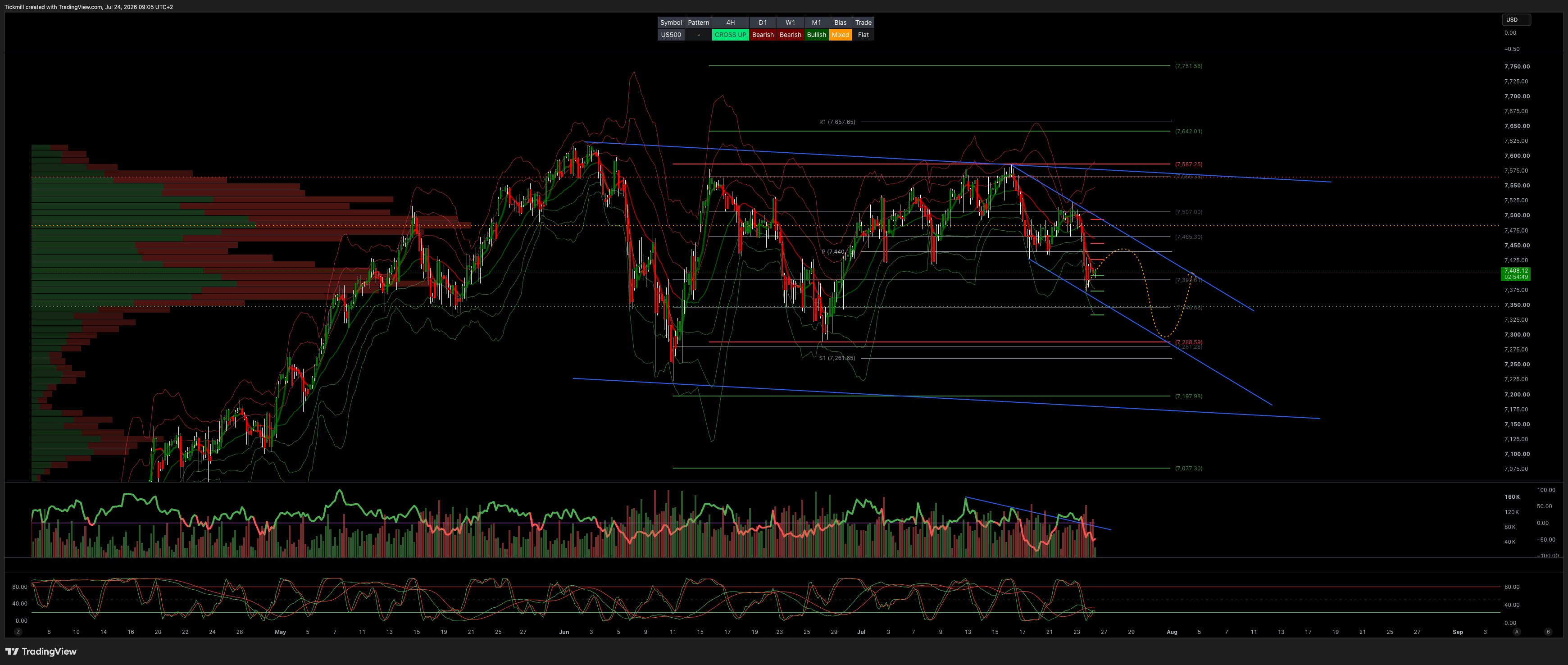
Task: Click the 7,751.56 green level label
Action: coord(1188,66)
